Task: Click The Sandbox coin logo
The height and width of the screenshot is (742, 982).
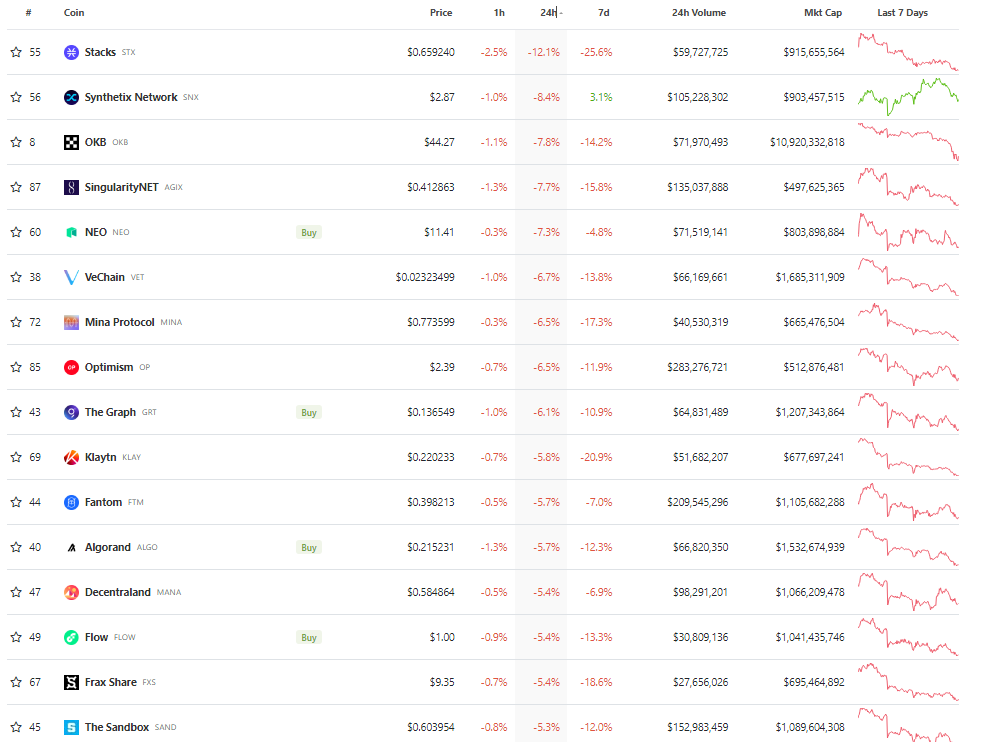Action: [x=71, y=727]
